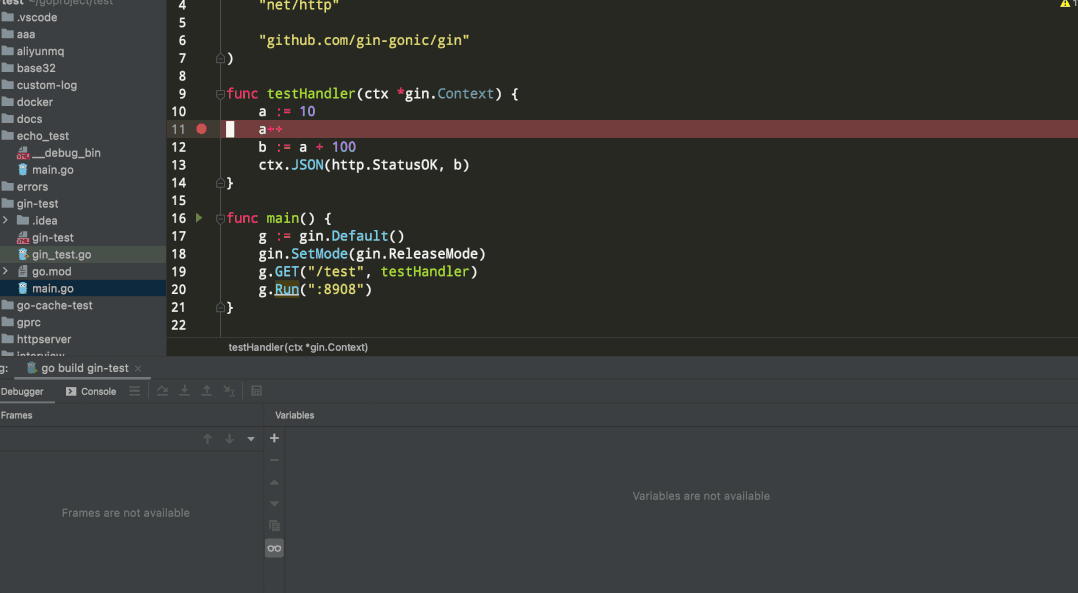The image size is (1078, 593).
Task: Click the testHandler breadcrumb below the editor
Action: click(x=298, y=347)
